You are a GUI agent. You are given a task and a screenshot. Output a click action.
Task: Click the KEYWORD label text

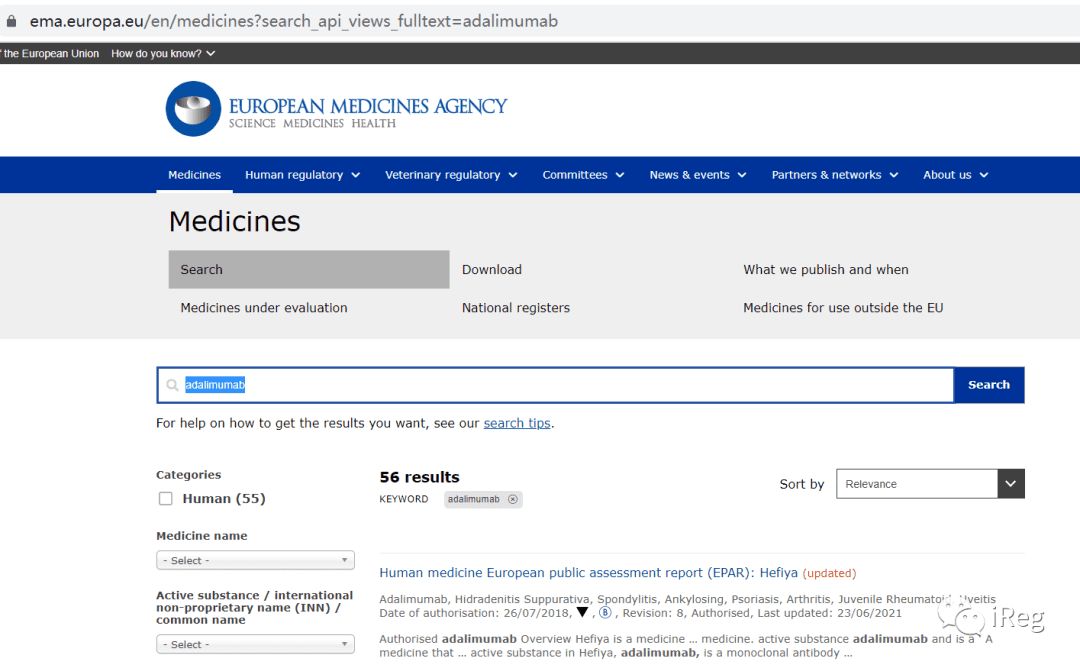(x=404, y=499)
